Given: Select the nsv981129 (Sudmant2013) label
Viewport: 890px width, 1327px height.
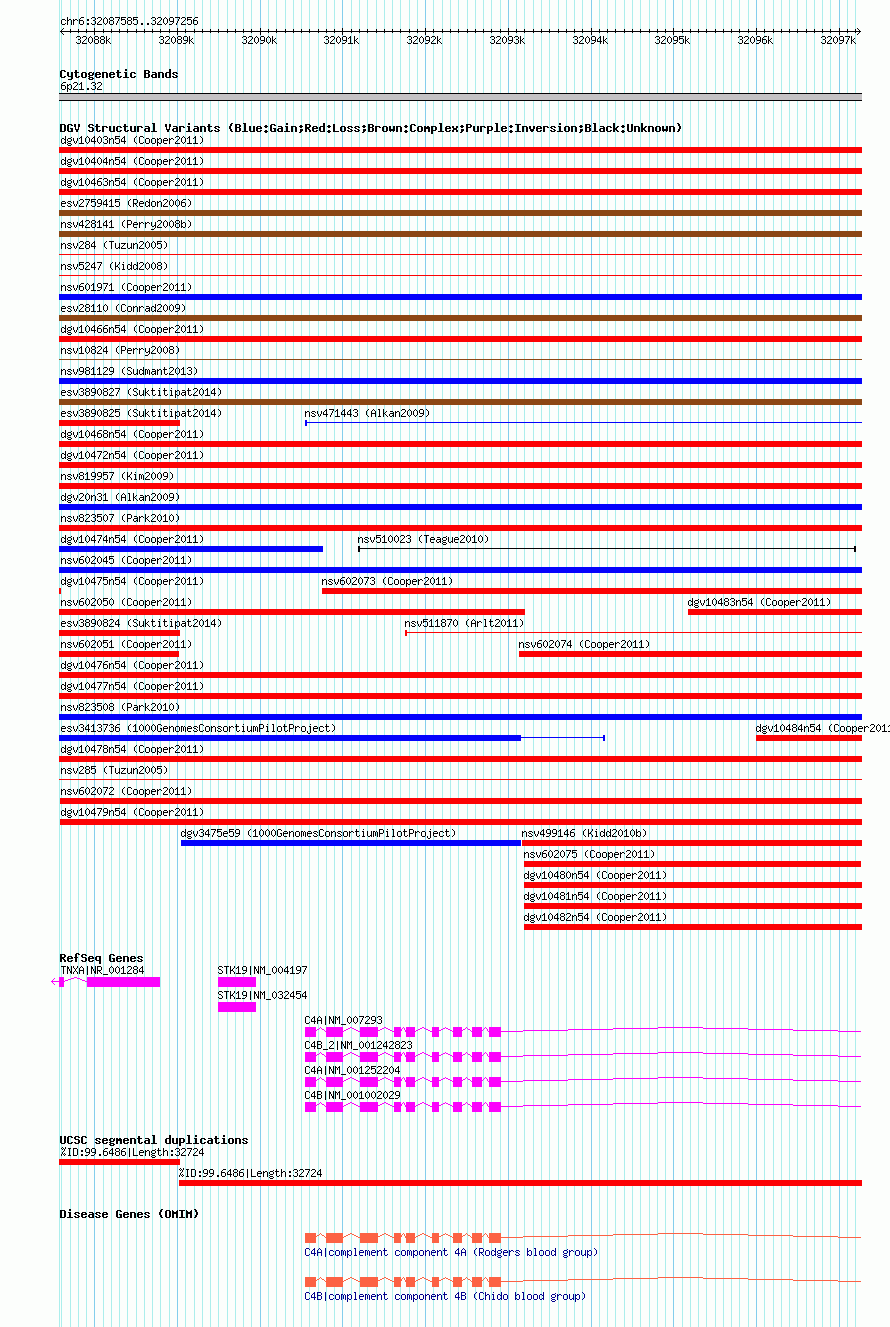Looking at the screenshot, I should click(129, 371).
